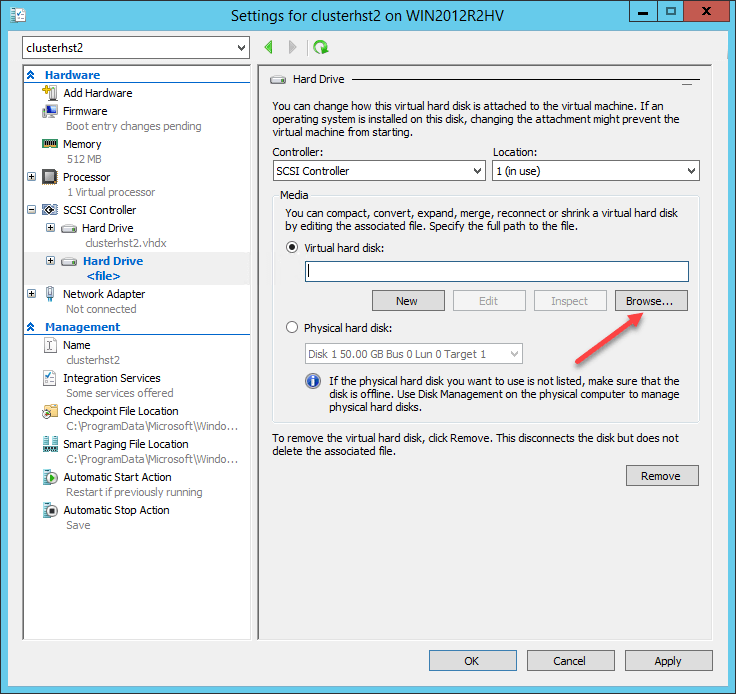736x694 pixels.
Task: Select Automatic Start Action item
Action: (x=117, y=477)
